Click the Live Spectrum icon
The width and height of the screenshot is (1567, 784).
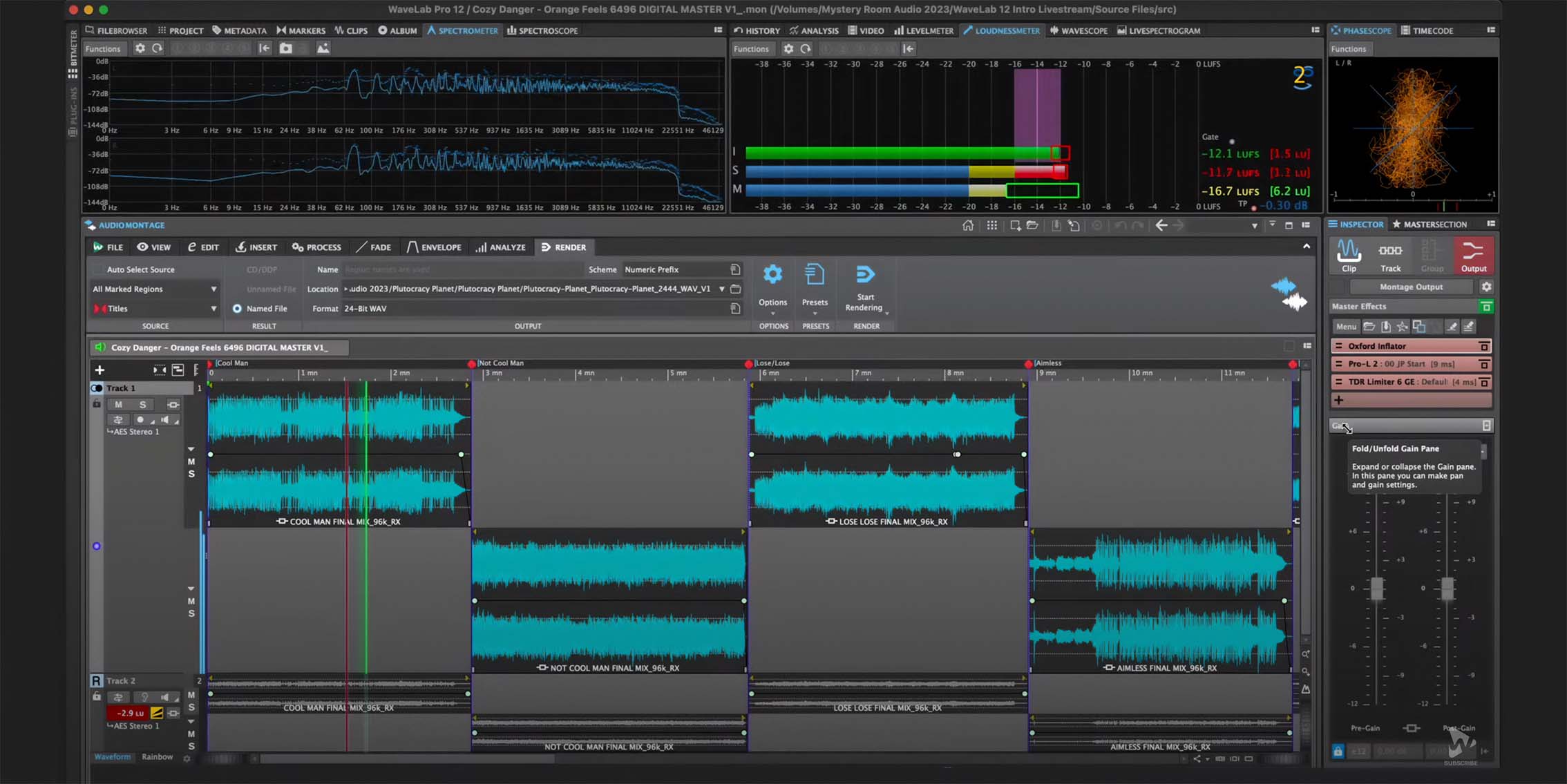tap(1121, 30)
